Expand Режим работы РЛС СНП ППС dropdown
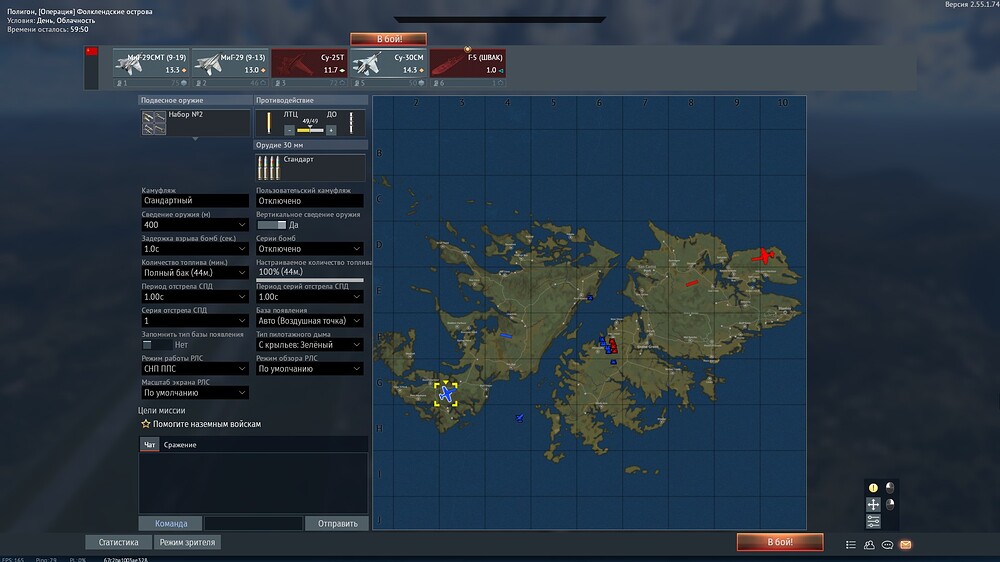This screenshot has width=1000, height=562. click(x=195, y=369)
